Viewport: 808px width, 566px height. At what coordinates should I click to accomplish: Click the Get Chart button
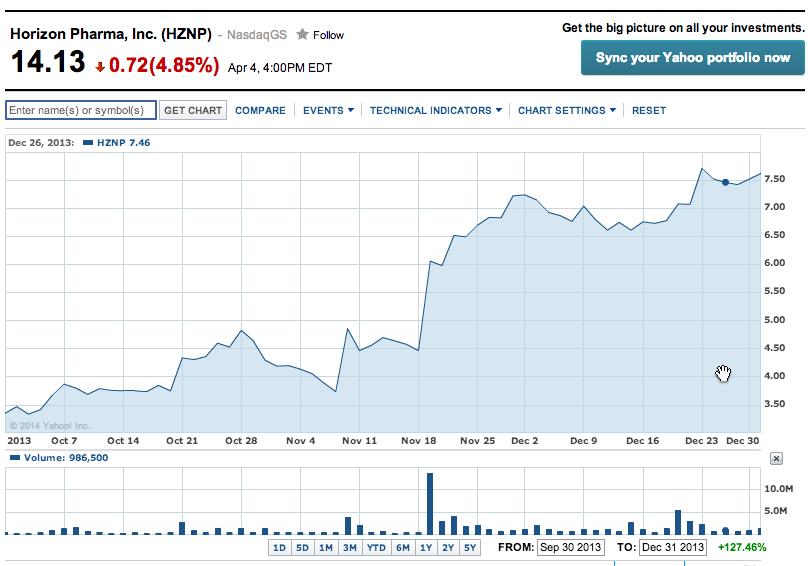(193, 110)
